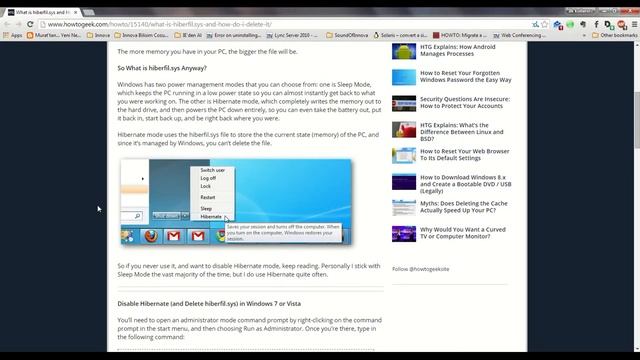Click the Android Manages Processes thumbnail

coord(404,51)
